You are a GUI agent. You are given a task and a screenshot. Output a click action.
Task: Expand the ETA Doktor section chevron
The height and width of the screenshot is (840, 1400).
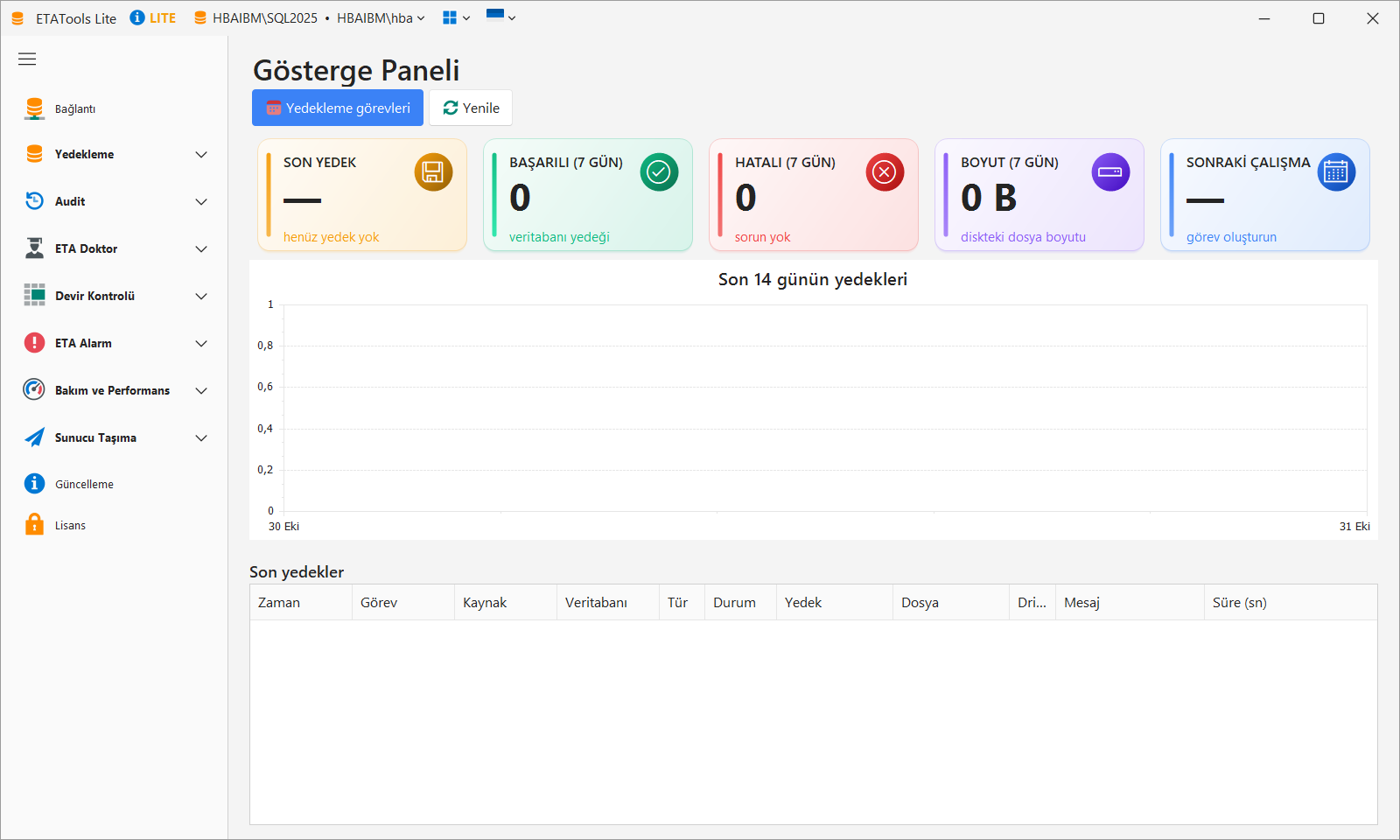coord(201,249)
